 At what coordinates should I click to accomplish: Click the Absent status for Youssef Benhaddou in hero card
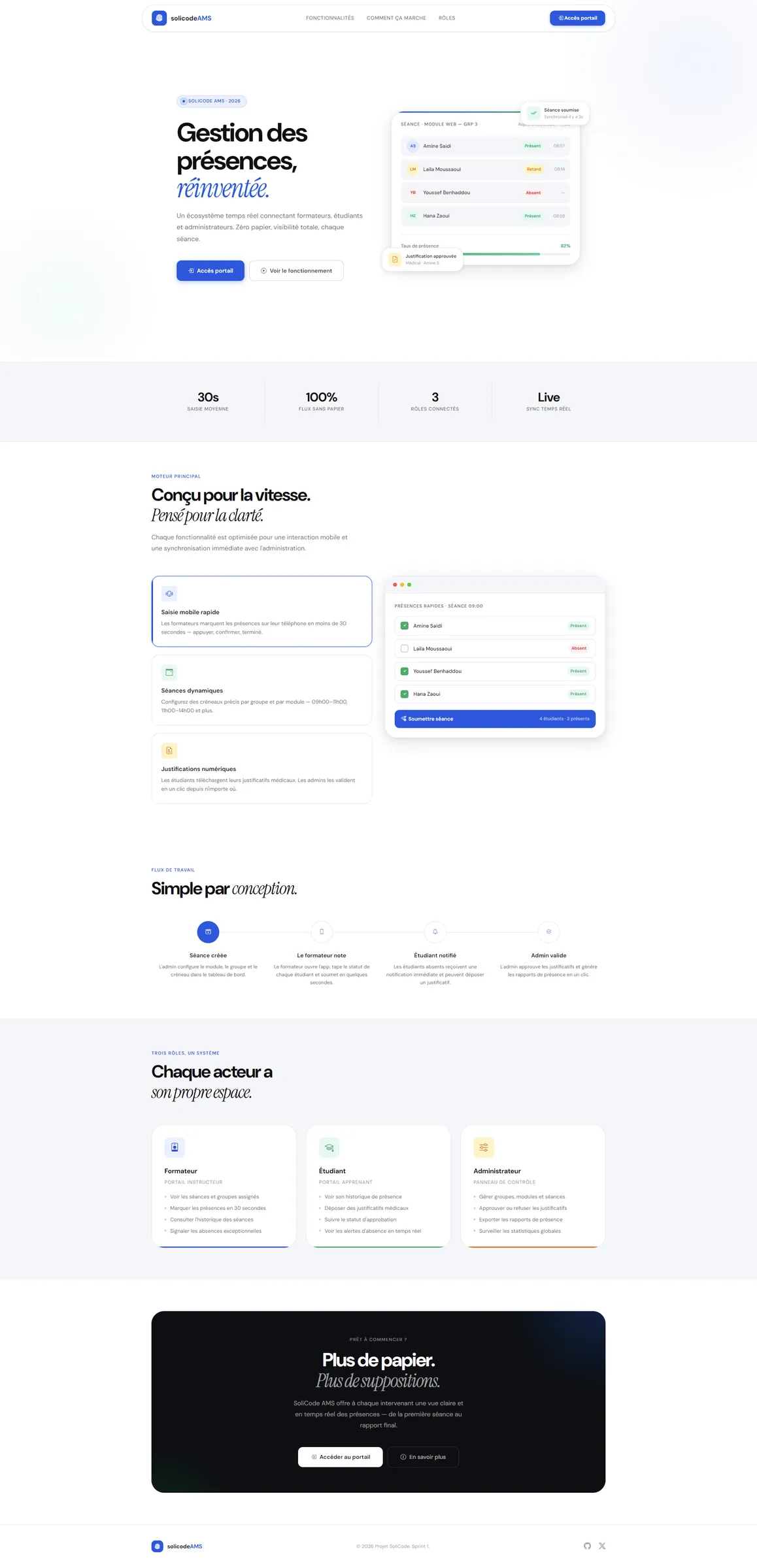[533, 193]
